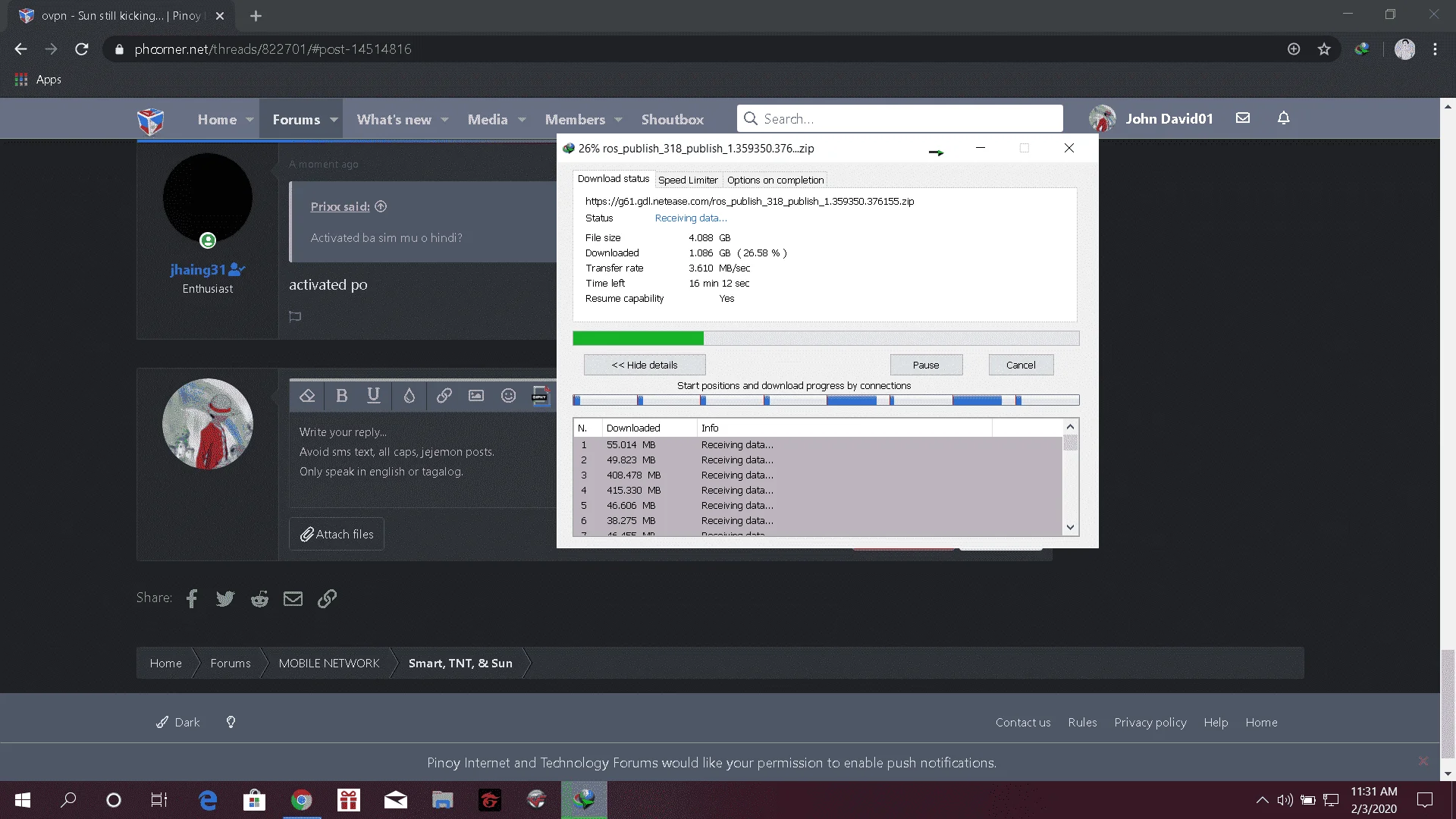This screenshot has height=819, width=1456.
Task: Click the forum logo in the navigation bar
Action: (150, 120)
